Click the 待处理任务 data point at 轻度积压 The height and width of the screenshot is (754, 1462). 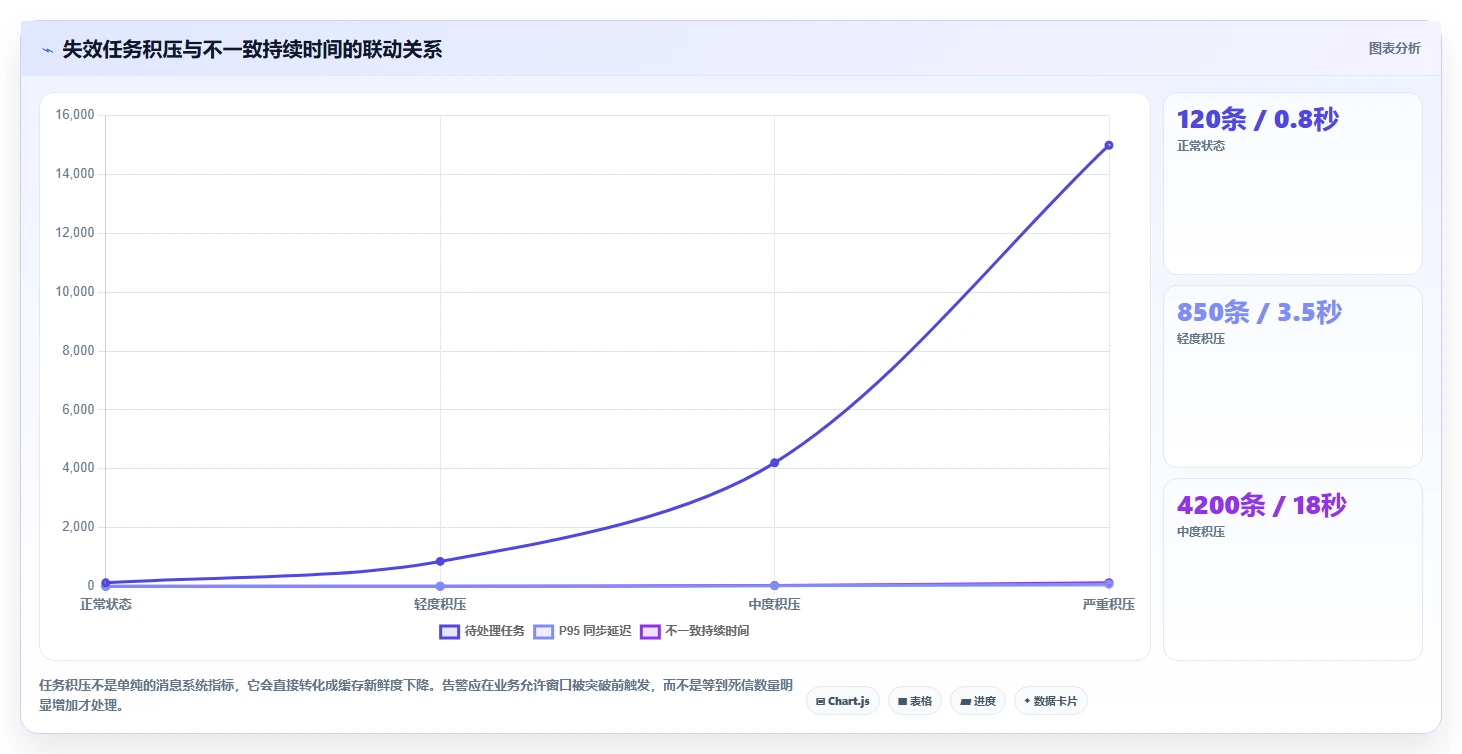click(440, 561)
